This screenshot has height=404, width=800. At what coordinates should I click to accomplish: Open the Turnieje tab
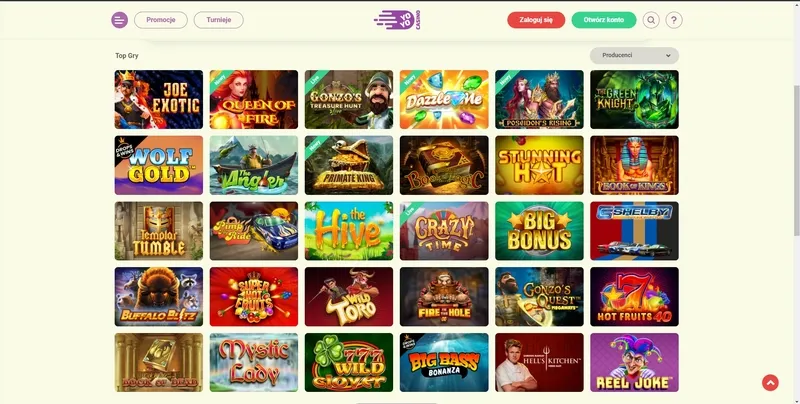click(x=218, y=20)
